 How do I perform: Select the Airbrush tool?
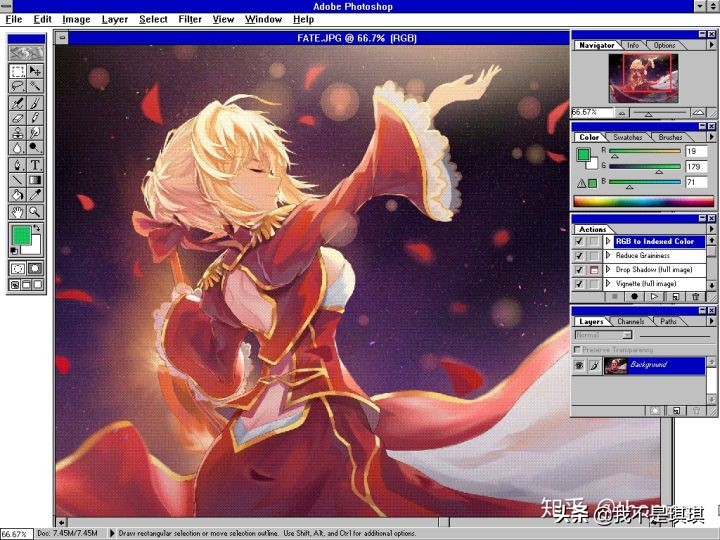pyautogui.click(x=18, y=103)
